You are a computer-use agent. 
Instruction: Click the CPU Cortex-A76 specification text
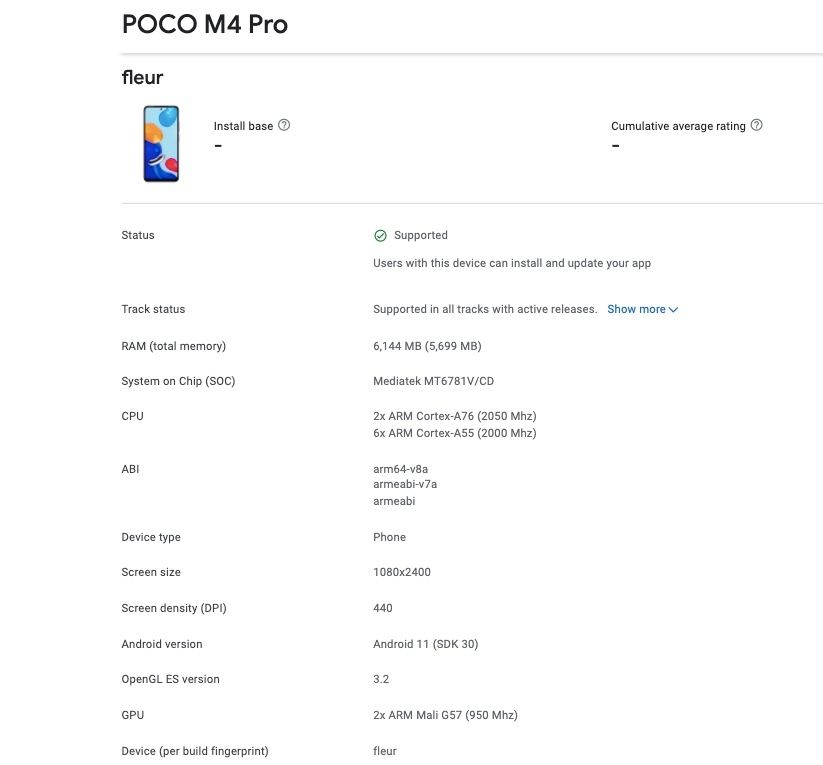pos(455,416)
